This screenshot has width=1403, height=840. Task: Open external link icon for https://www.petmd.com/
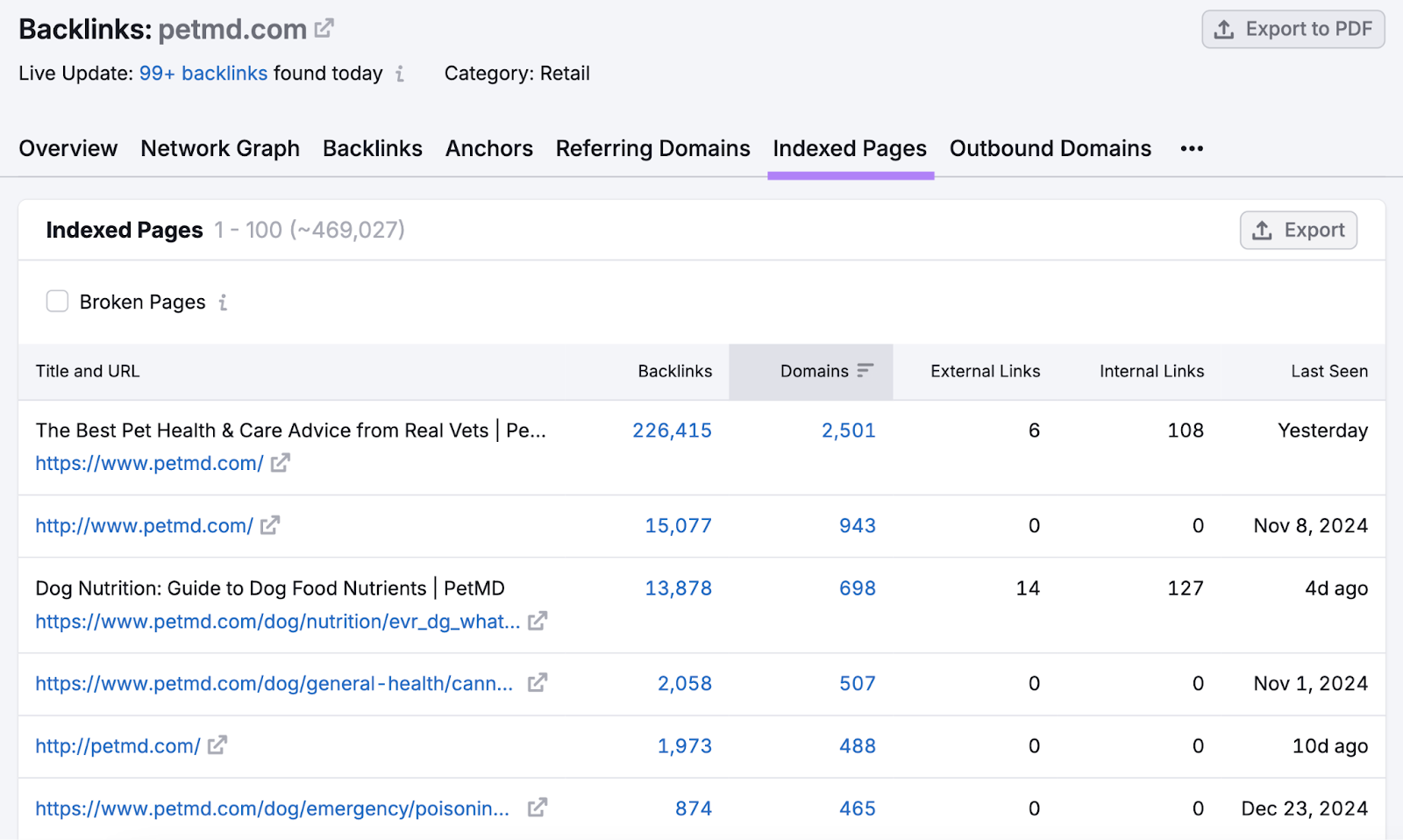coord(281,463)
